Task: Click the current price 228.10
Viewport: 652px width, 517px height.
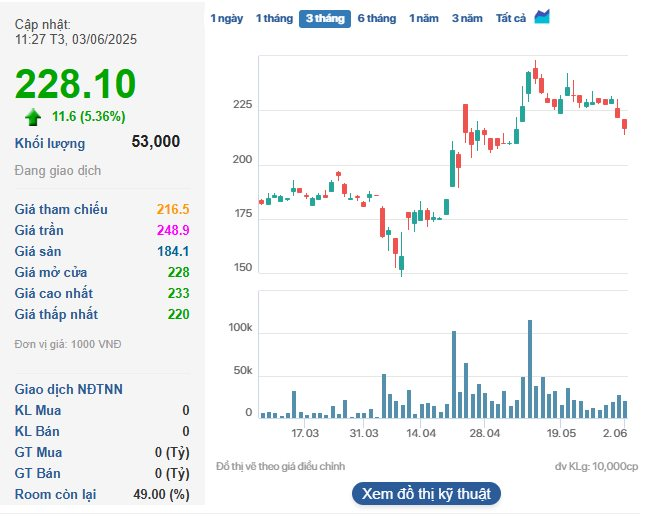Action: [x=75, y=84]
